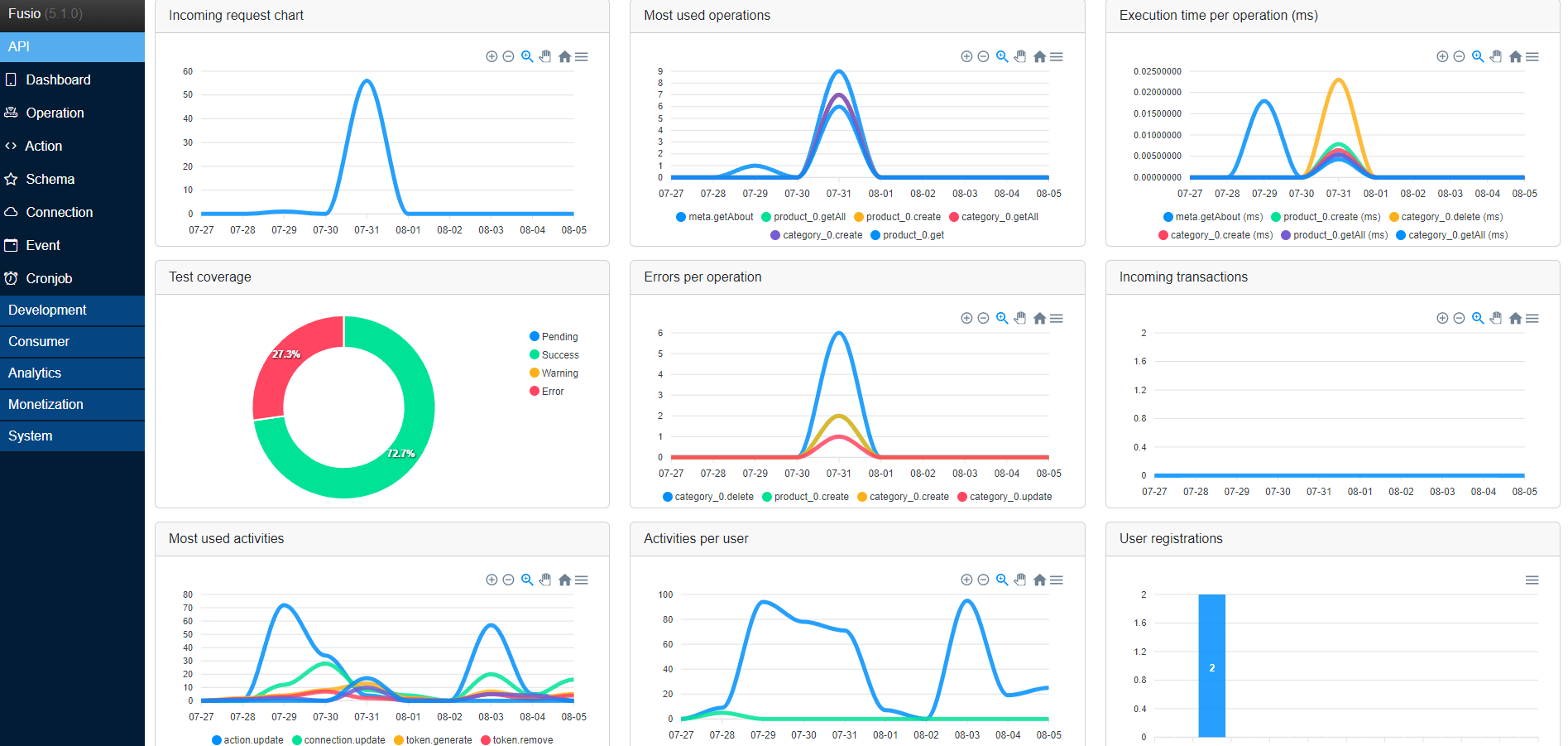Toggle action.update series in Most used activities
Screen dimensions: 1568x746
point(247,740)
